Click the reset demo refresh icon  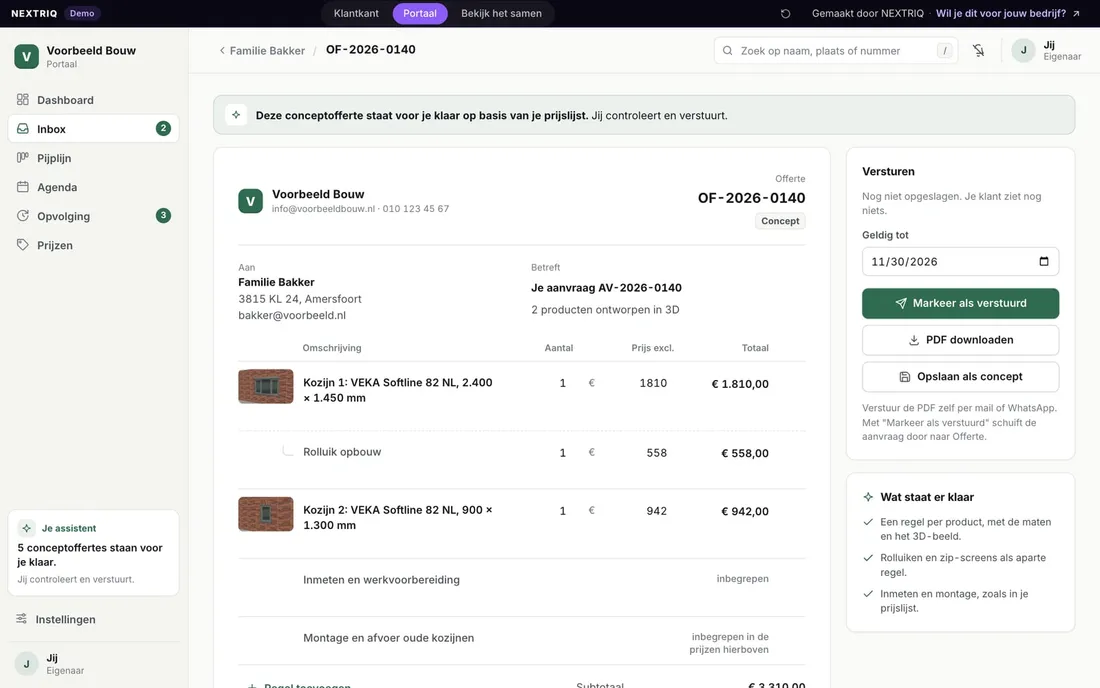coord(785,13)
